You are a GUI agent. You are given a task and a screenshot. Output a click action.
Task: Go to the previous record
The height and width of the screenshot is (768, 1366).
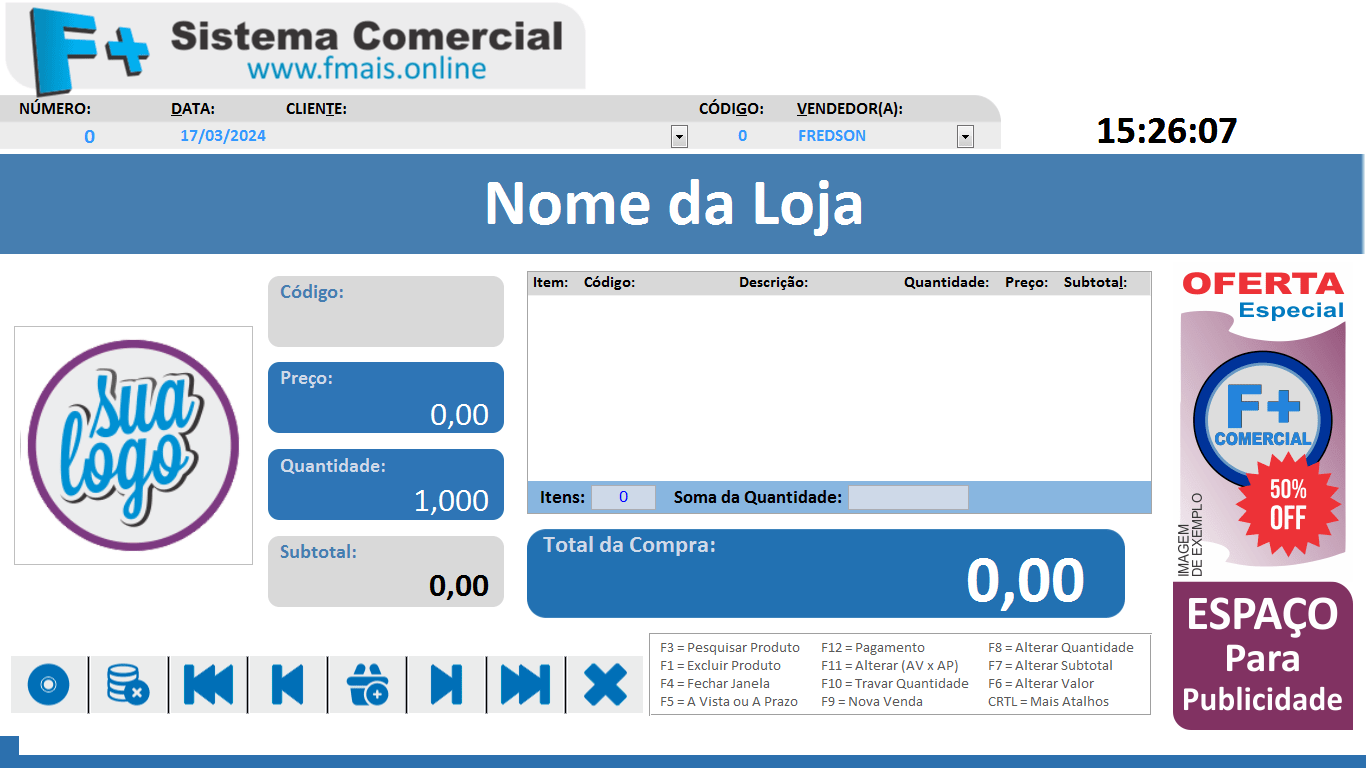(287, 685)
